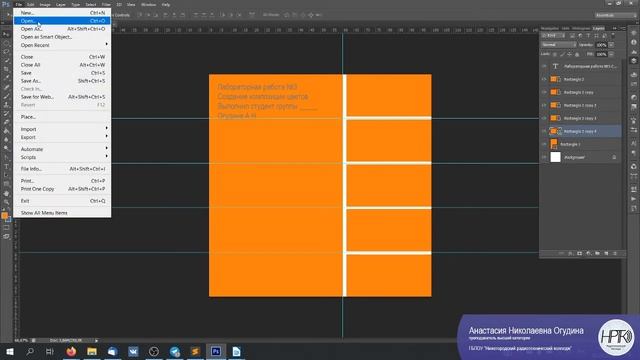Select the Zoom tool
Screen dimensions: 640x360
coord(6,202)
